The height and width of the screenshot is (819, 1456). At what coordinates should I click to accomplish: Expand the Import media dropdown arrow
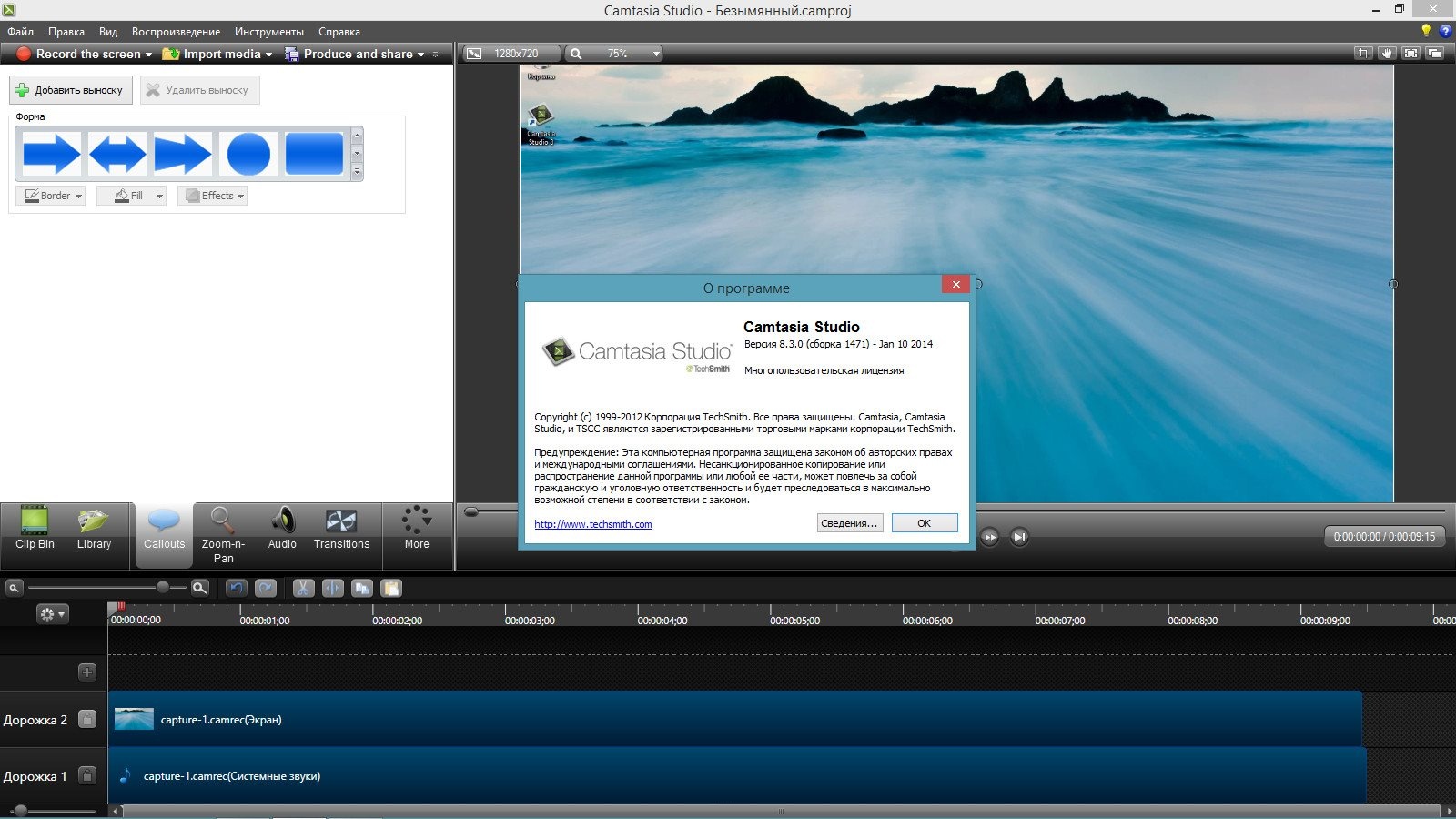point(268,55)
